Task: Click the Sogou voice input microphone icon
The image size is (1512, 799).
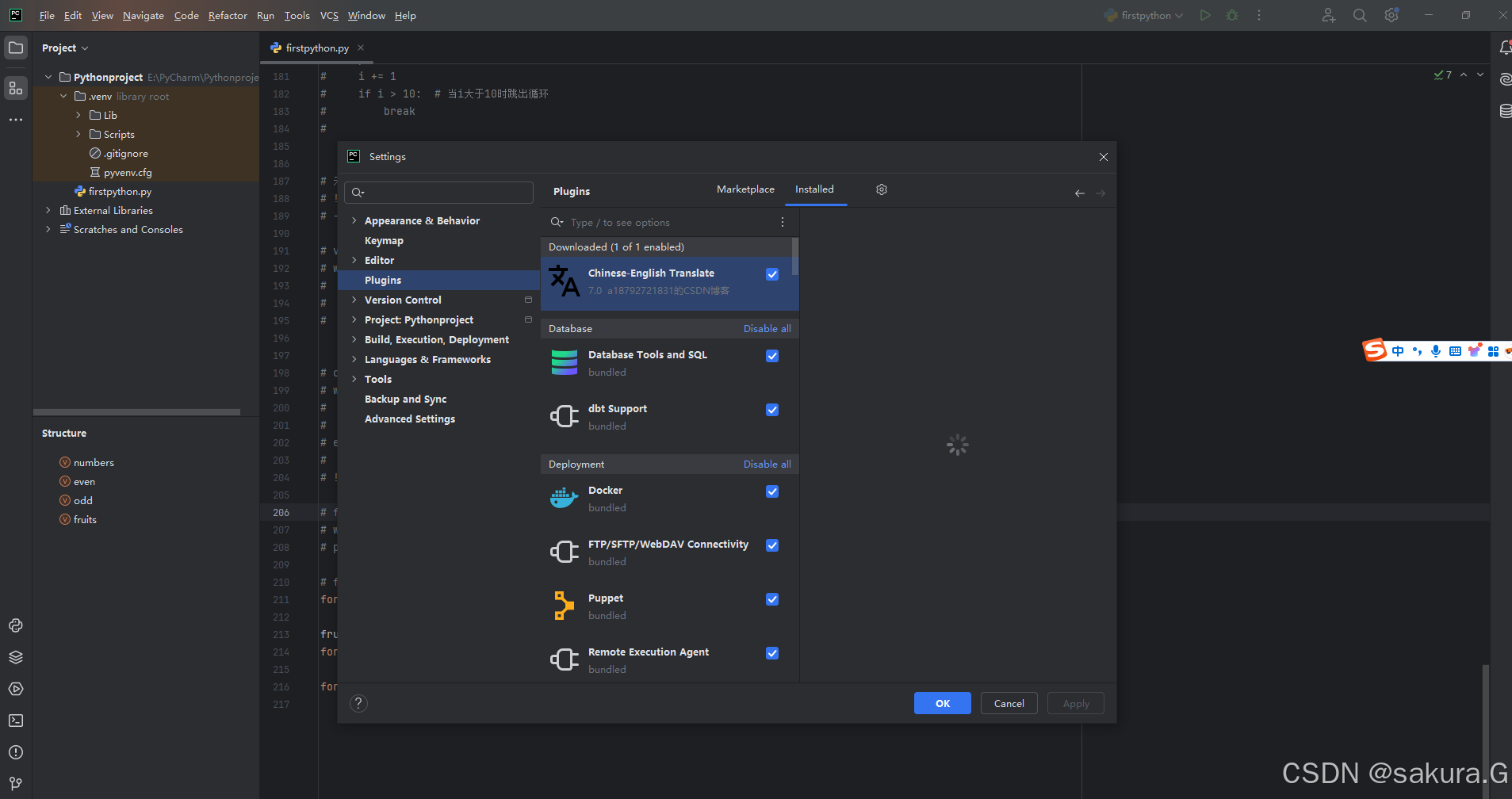Action: [1436, 351]
